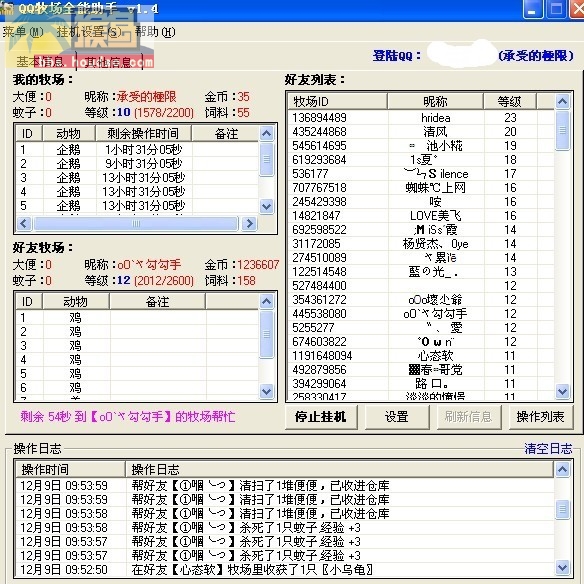
Task: Open the 挂机设置(S) menu
Action: 89,32
